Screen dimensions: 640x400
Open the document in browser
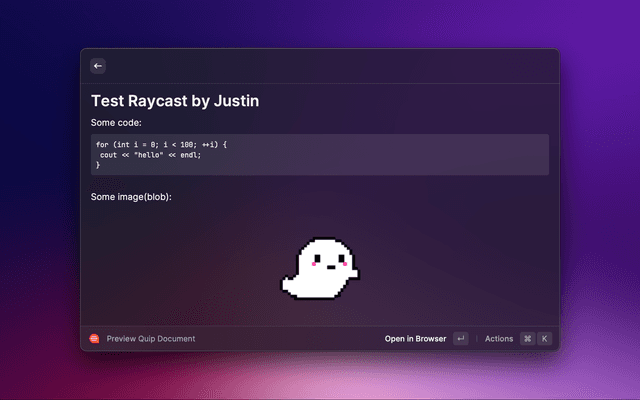coord(415,339)
